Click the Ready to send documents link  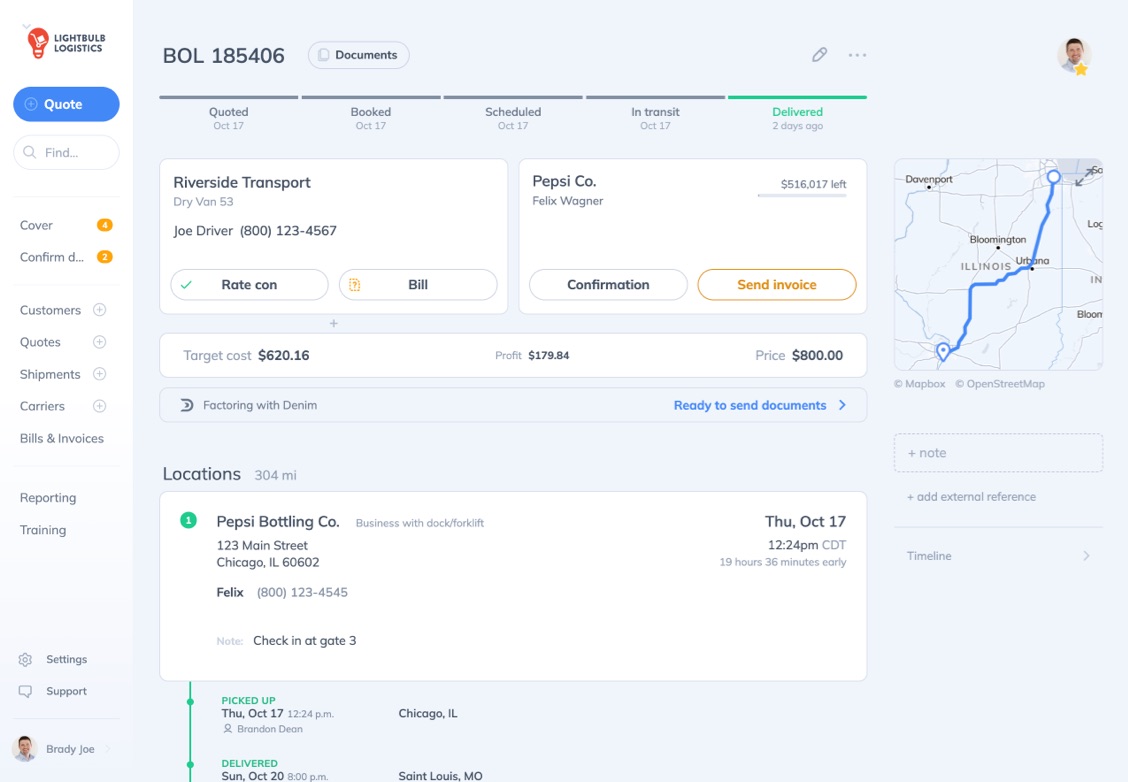point(750,405)
